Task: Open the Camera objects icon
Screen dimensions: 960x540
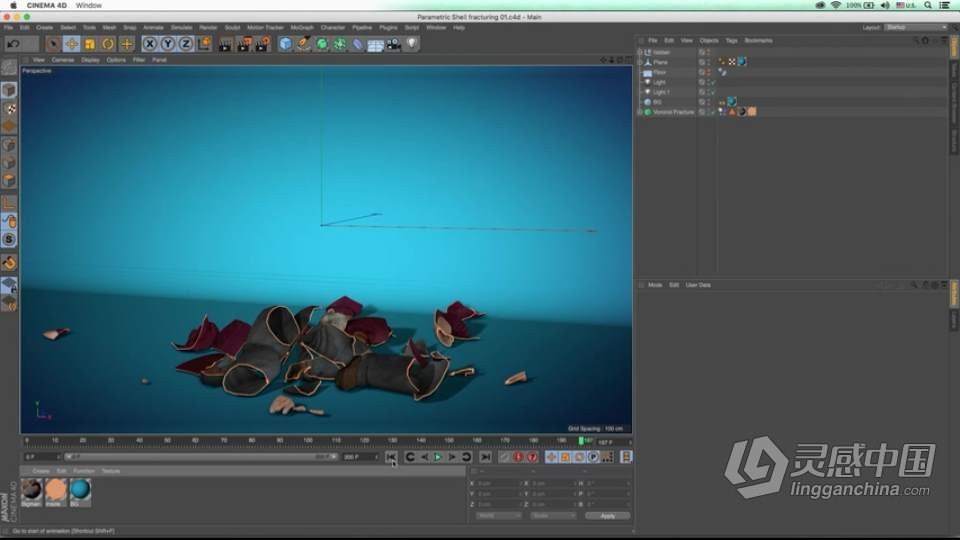Action: pyautogui.click(x=393, y=44)
